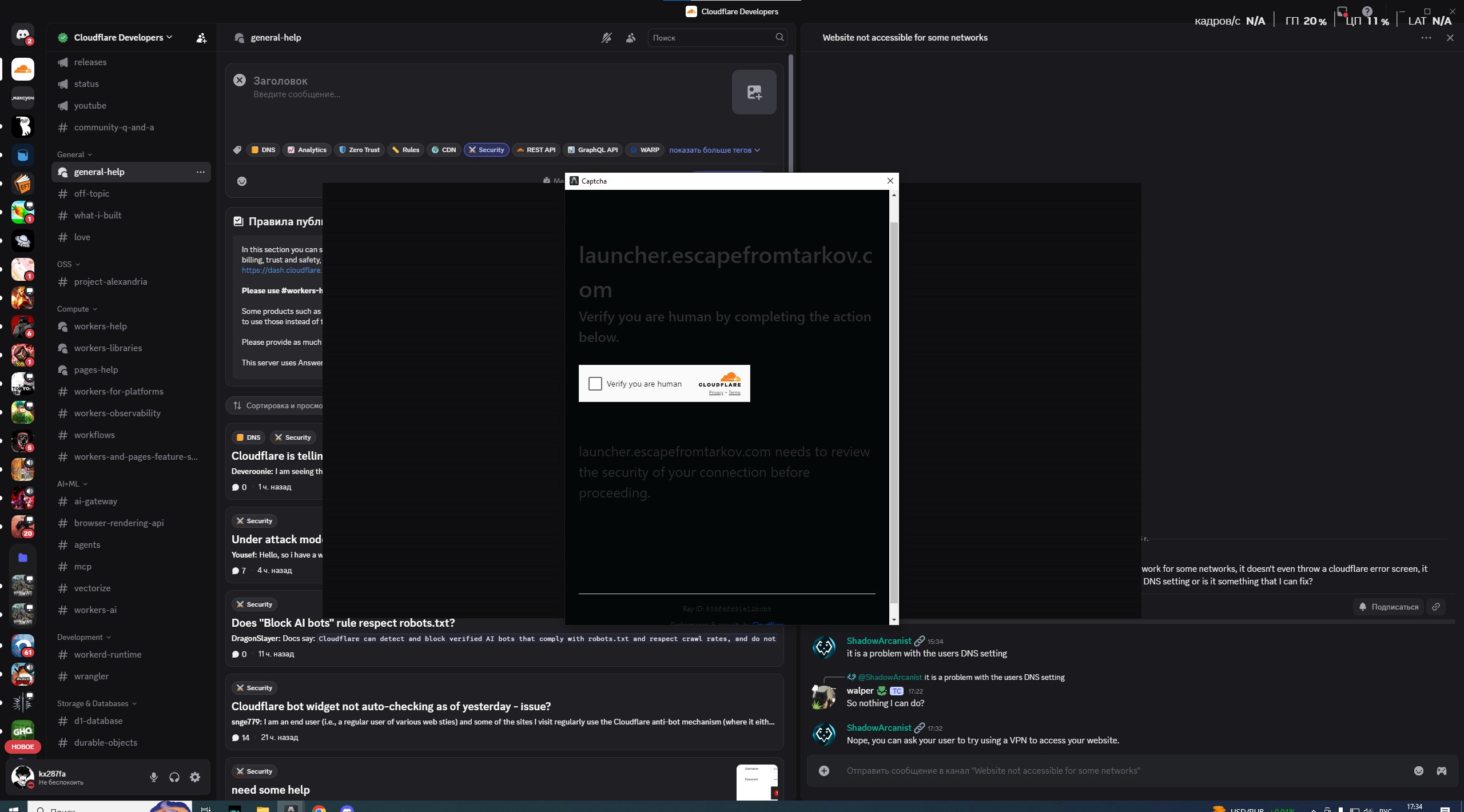
Task: Click the НОВОЕ new mentions badge
Action: 23,747
